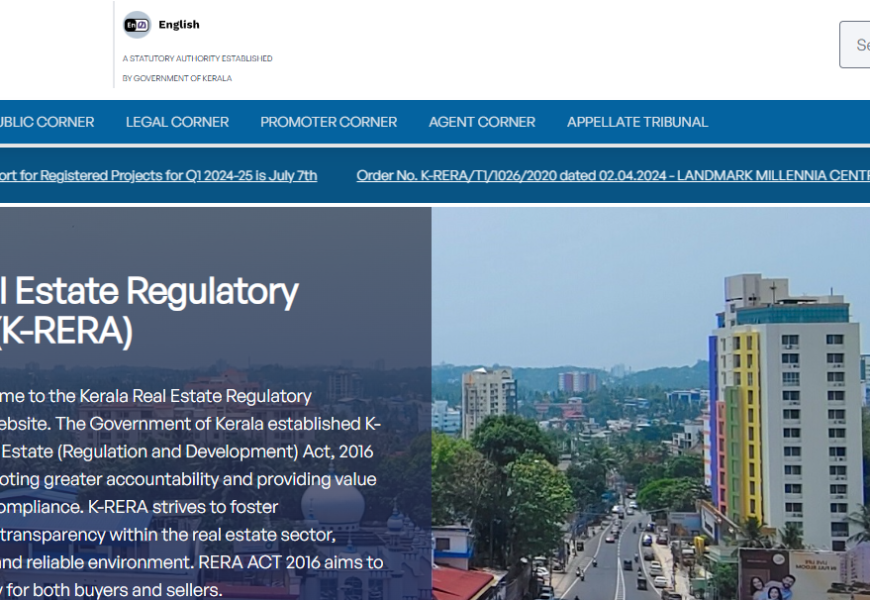
Task: Open the Q1 2024-25 registered projects notice
Action: coord(157,176)
